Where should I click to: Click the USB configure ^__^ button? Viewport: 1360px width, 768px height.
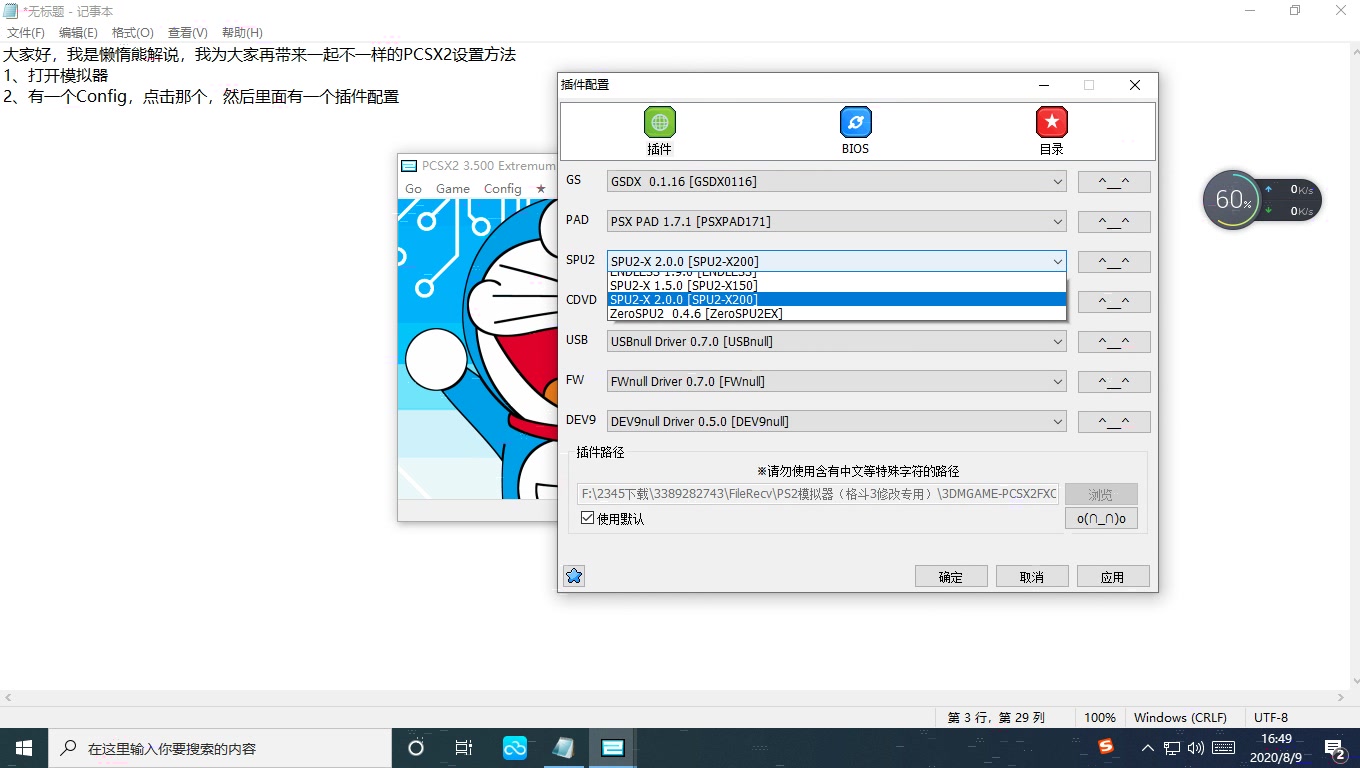coord(1114,342)
